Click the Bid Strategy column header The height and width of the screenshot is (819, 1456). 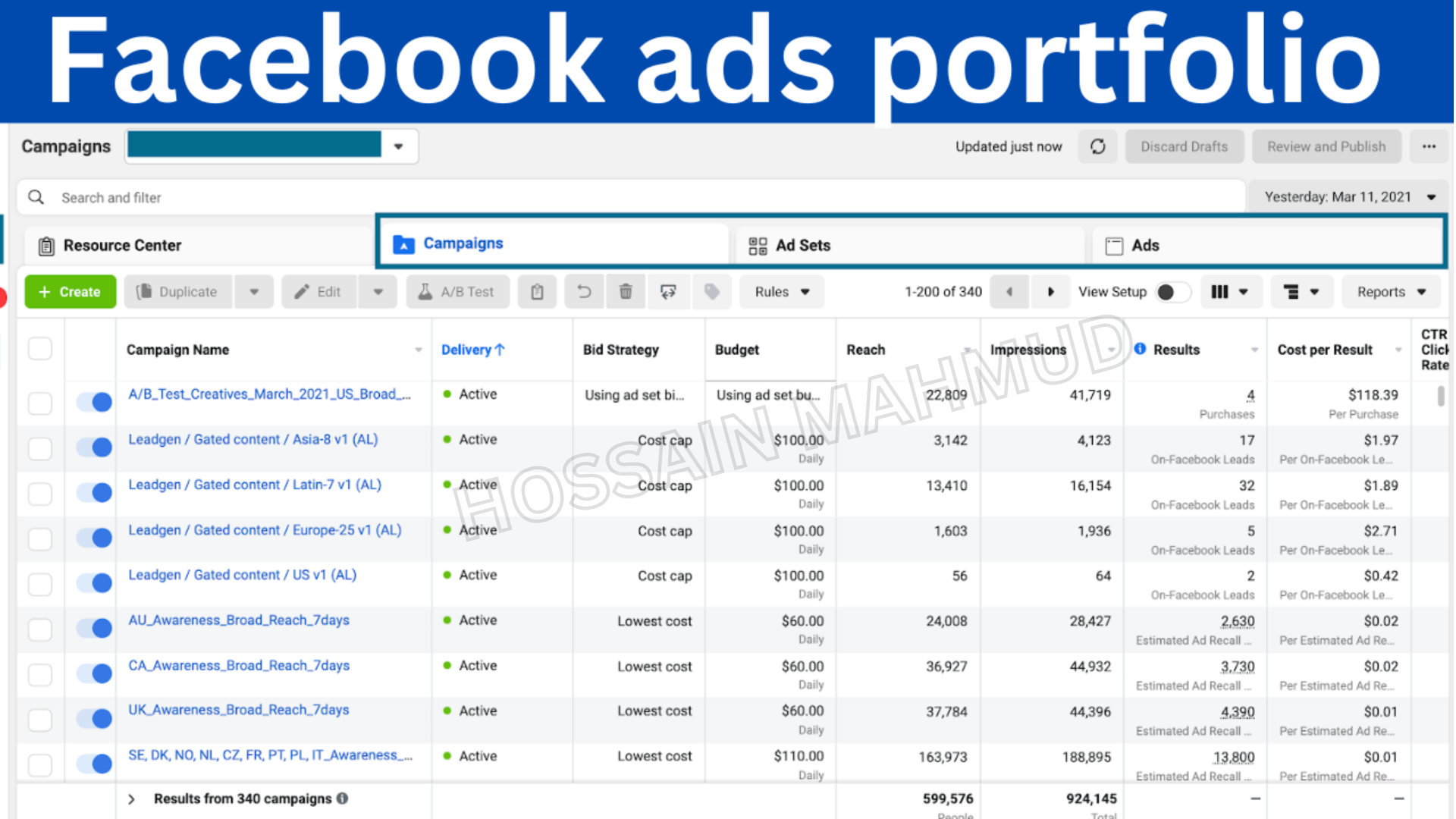(620, 350)
